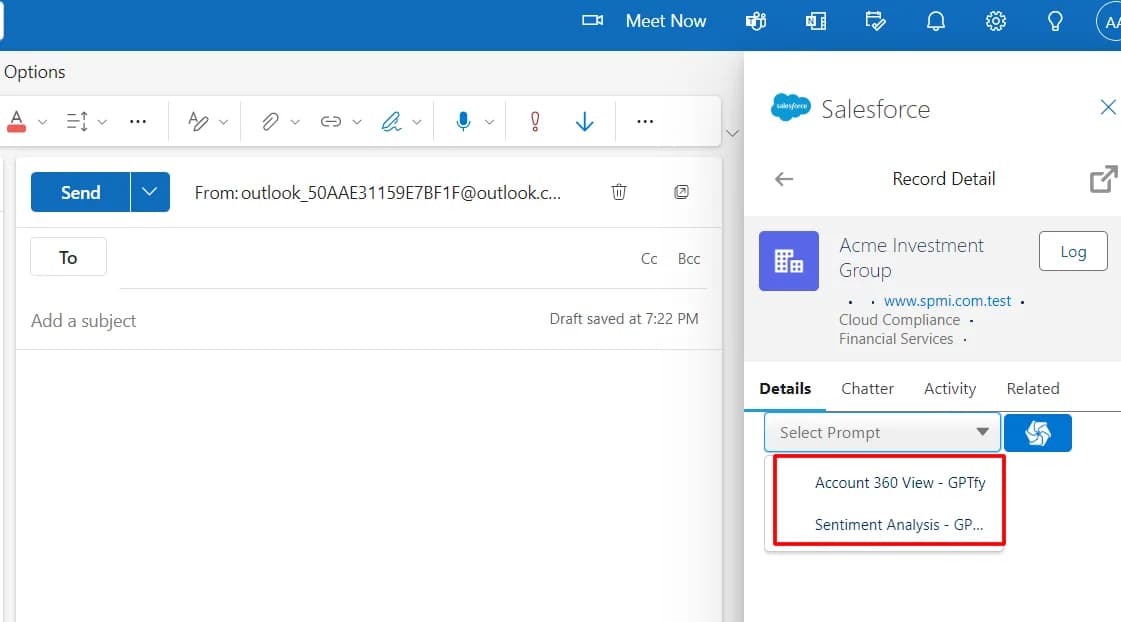Open record in Salesforce via external icon
This screenshot has width=1121, height=622.
[1102, 180]
